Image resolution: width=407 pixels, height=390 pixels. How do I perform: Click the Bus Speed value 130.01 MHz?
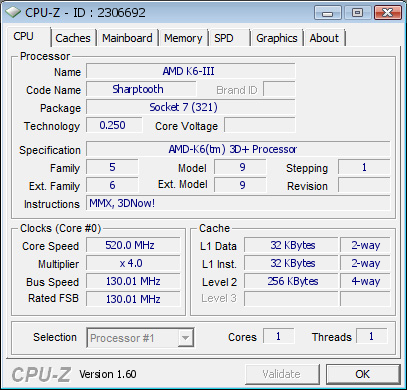[x=133, y=281]
